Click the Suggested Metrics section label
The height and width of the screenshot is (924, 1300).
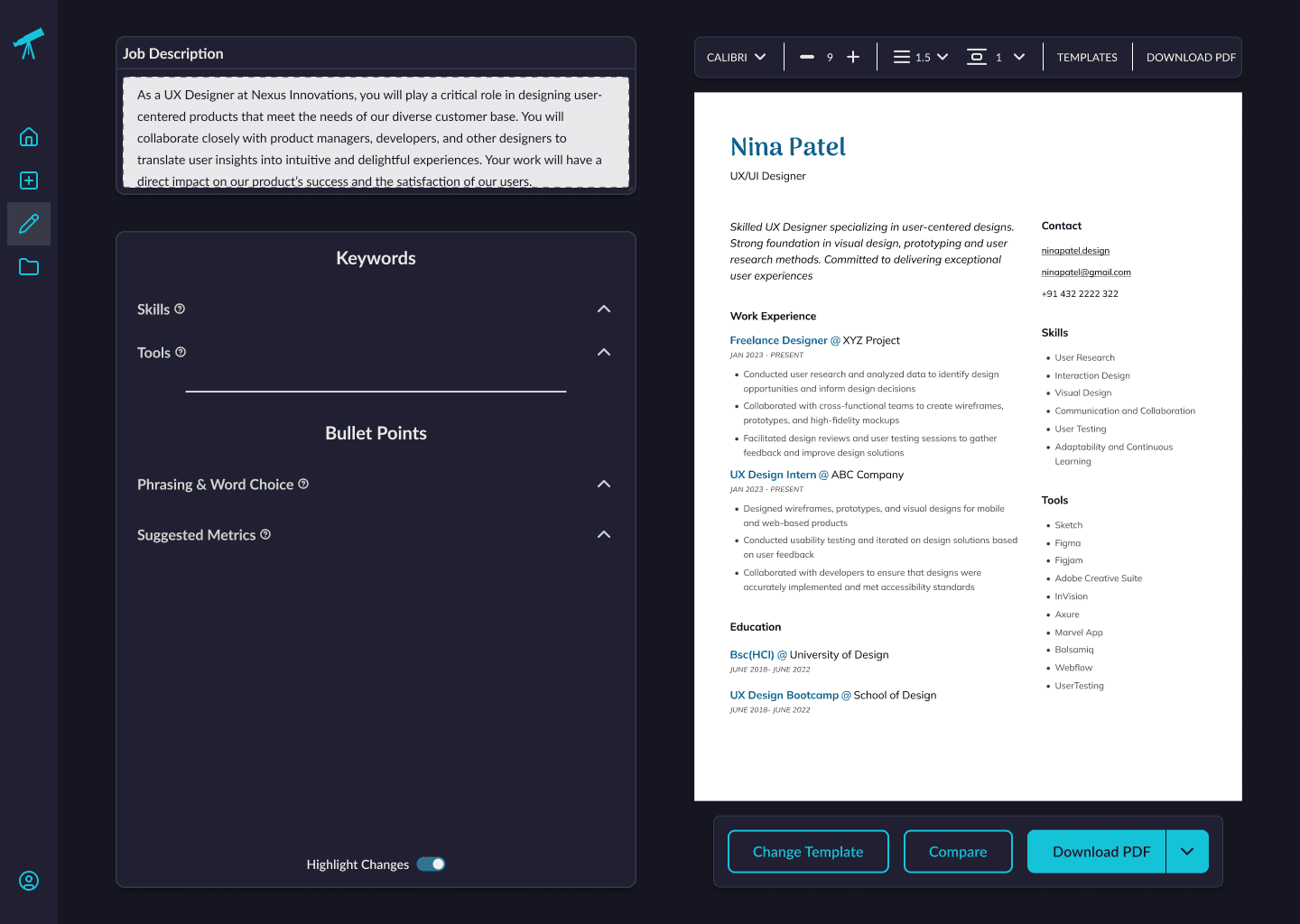[196, 535]
